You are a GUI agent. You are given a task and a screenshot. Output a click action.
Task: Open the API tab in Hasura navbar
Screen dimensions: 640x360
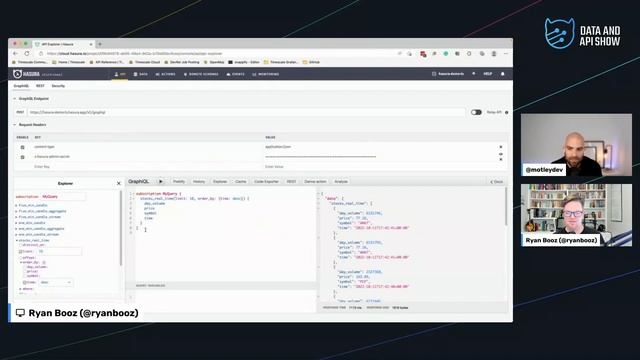pos(120,74)
